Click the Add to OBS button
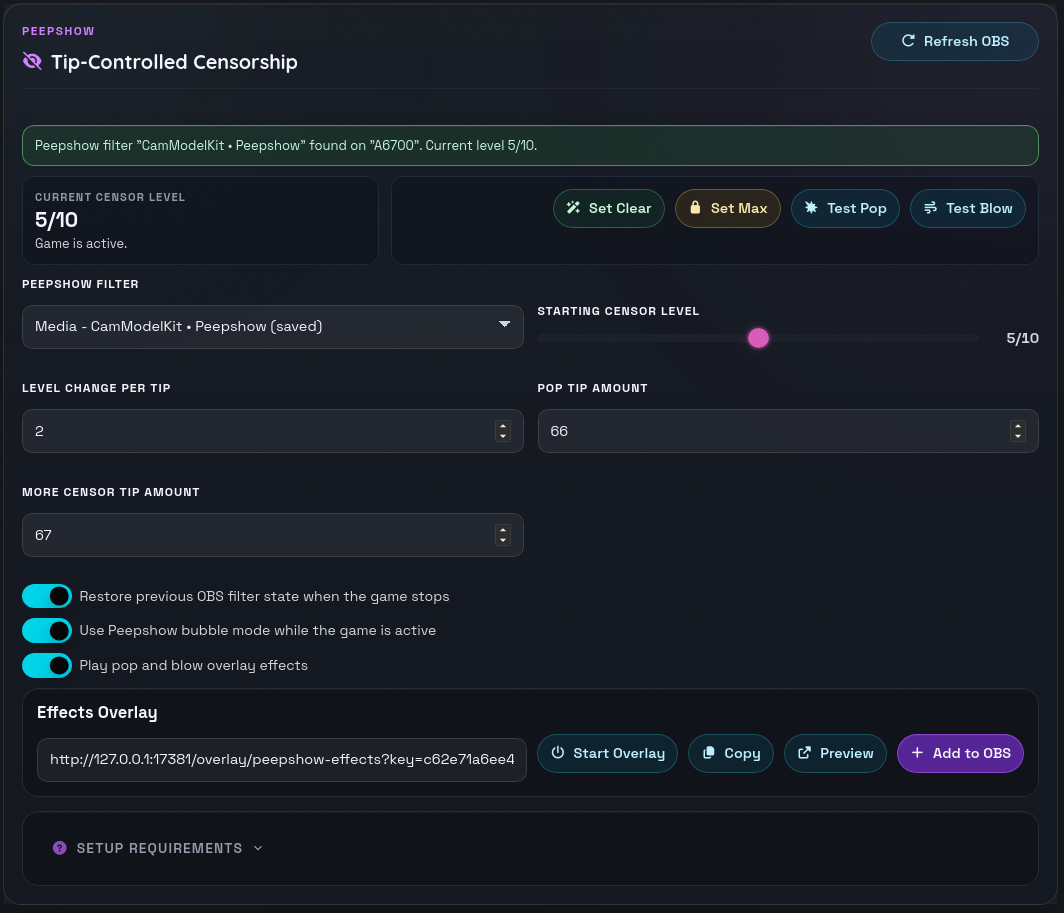 [960, 753]
